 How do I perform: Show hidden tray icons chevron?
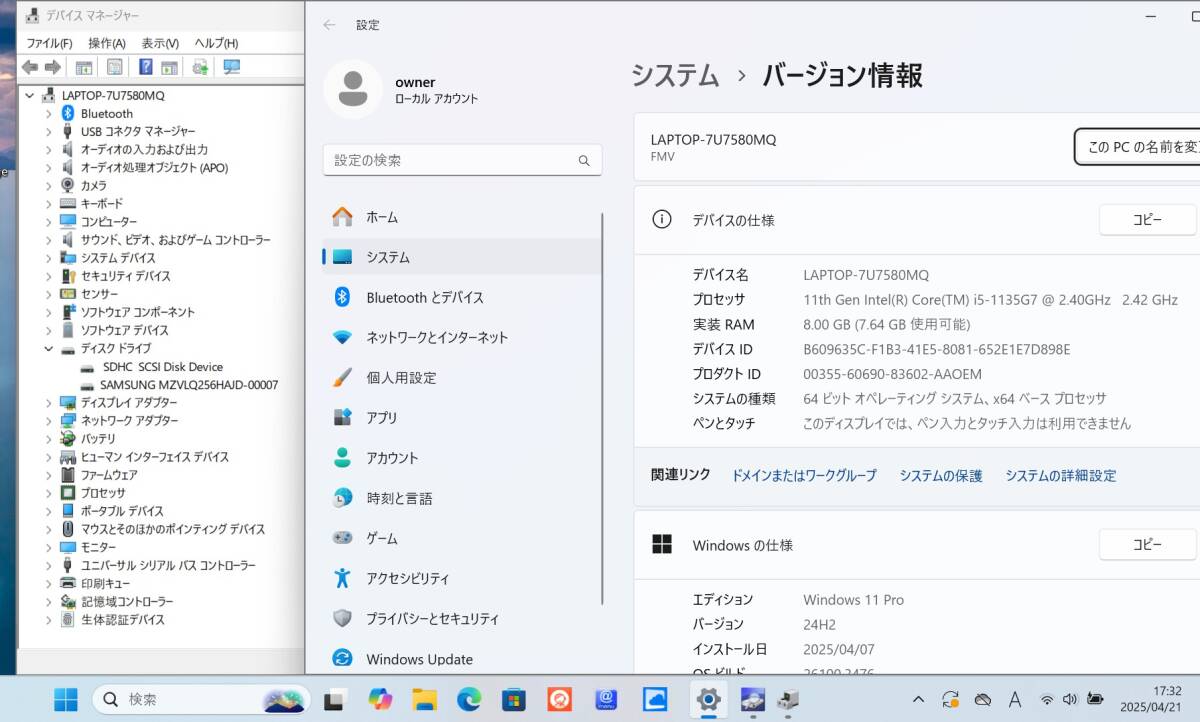pyautogui.click(x=918, y=699)
